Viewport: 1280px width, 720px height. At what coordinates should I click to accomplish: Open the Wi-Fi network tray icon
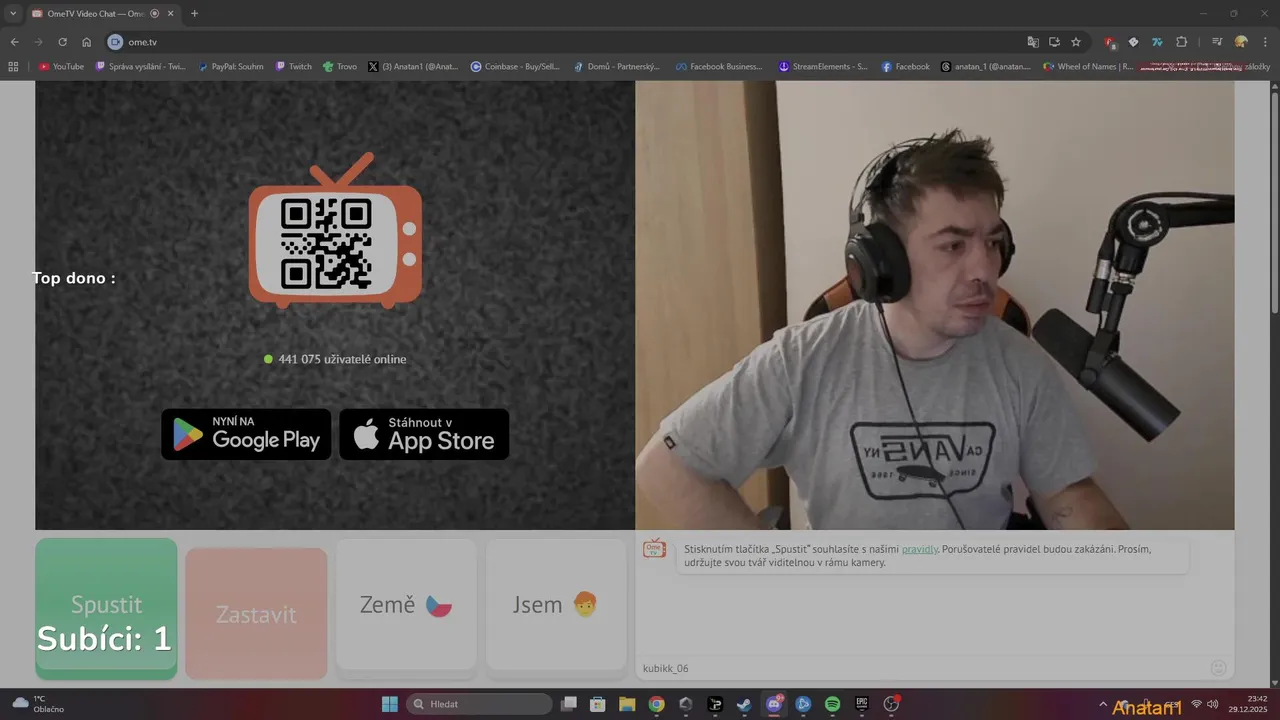pos(1196,704)
